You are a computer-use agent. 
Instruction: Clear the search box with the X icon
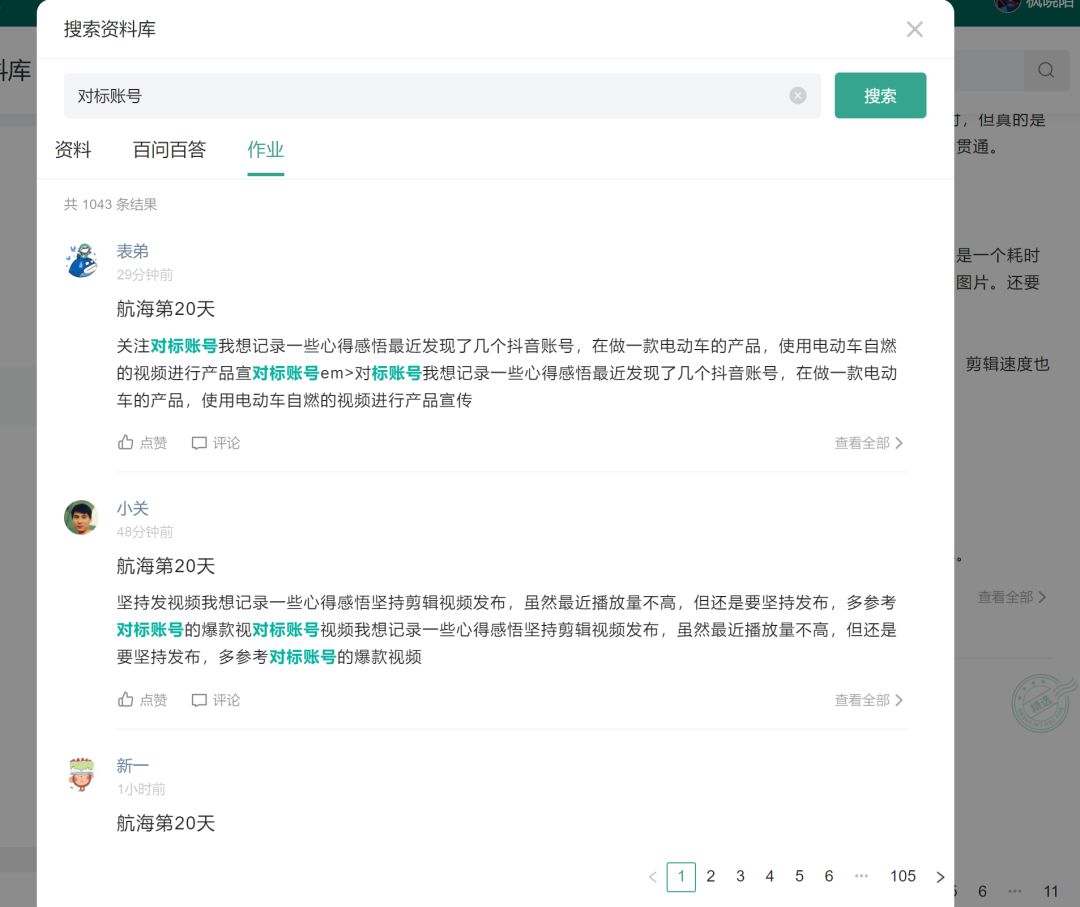tap(798, 95)
